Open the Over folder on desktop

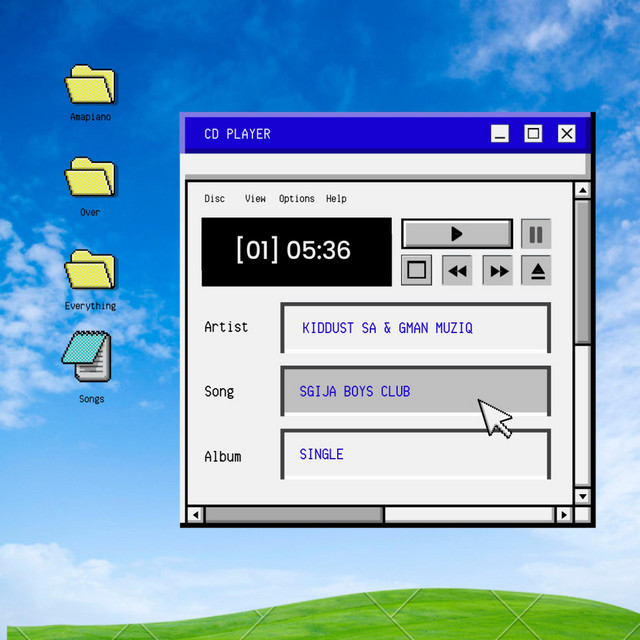[90, 178]
